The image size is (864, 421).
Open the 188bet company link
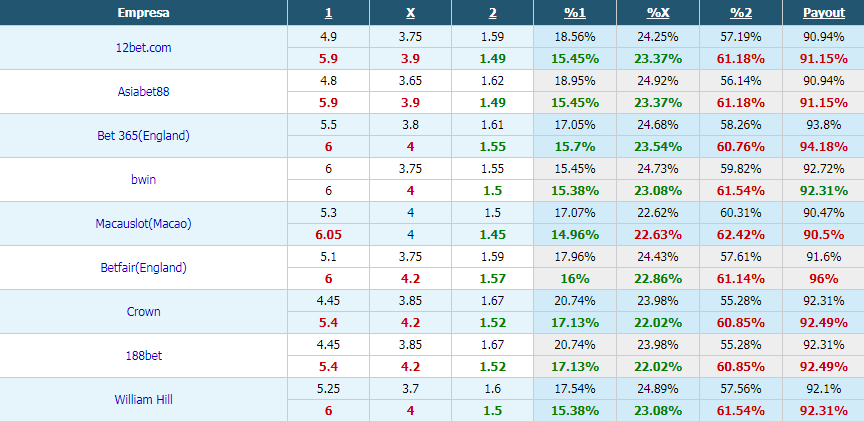[x=143, y=356]
